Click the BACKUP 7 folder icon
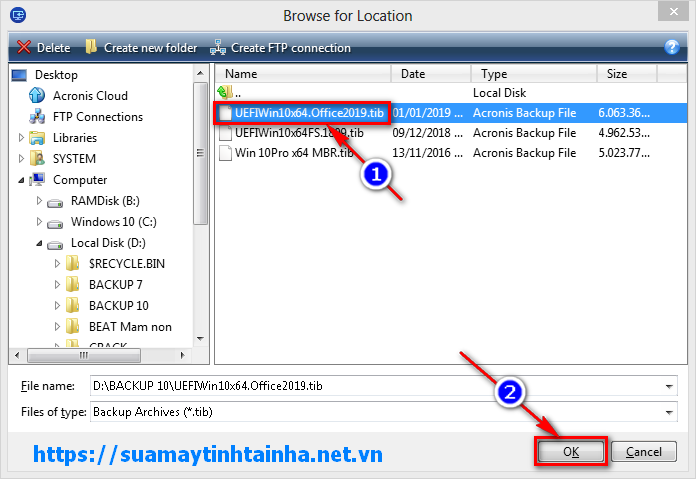This screenshot has width=696, height=479. pyautogui.click(x=72, y=284)
